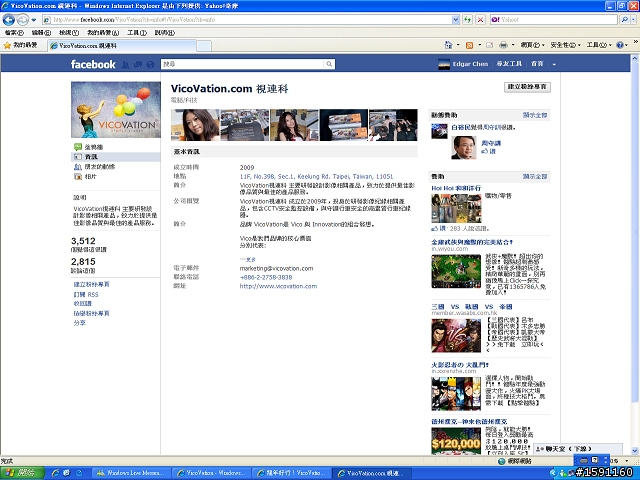This screenshot has height=480, width=640.
Task: Click the thumbs-up 讚 under 周守訓
Action: [x=488, y=151]
